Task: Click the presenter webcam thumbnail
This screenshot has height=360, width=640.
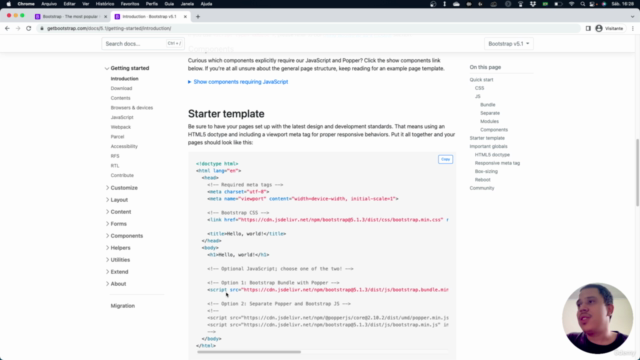Action: (x=597, y=318)
